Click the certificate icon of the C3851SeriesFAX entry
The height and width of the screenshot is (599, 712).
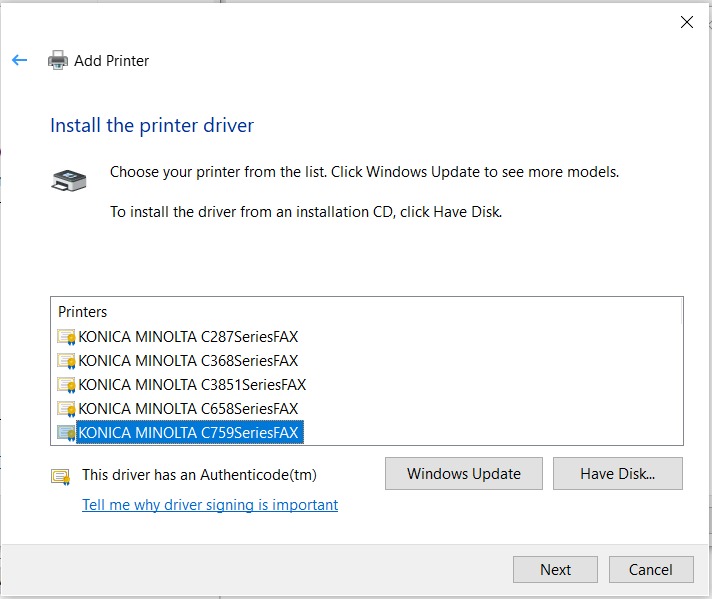pos(67,385)
